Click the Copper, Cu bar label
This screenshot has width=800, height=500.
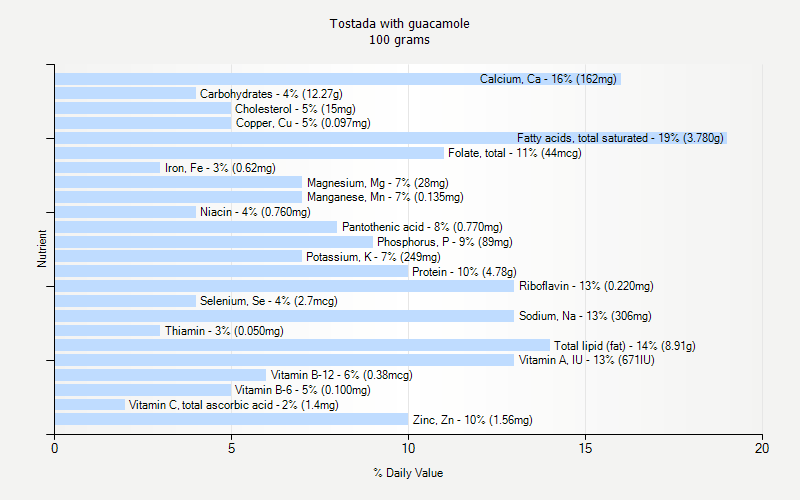302,123
